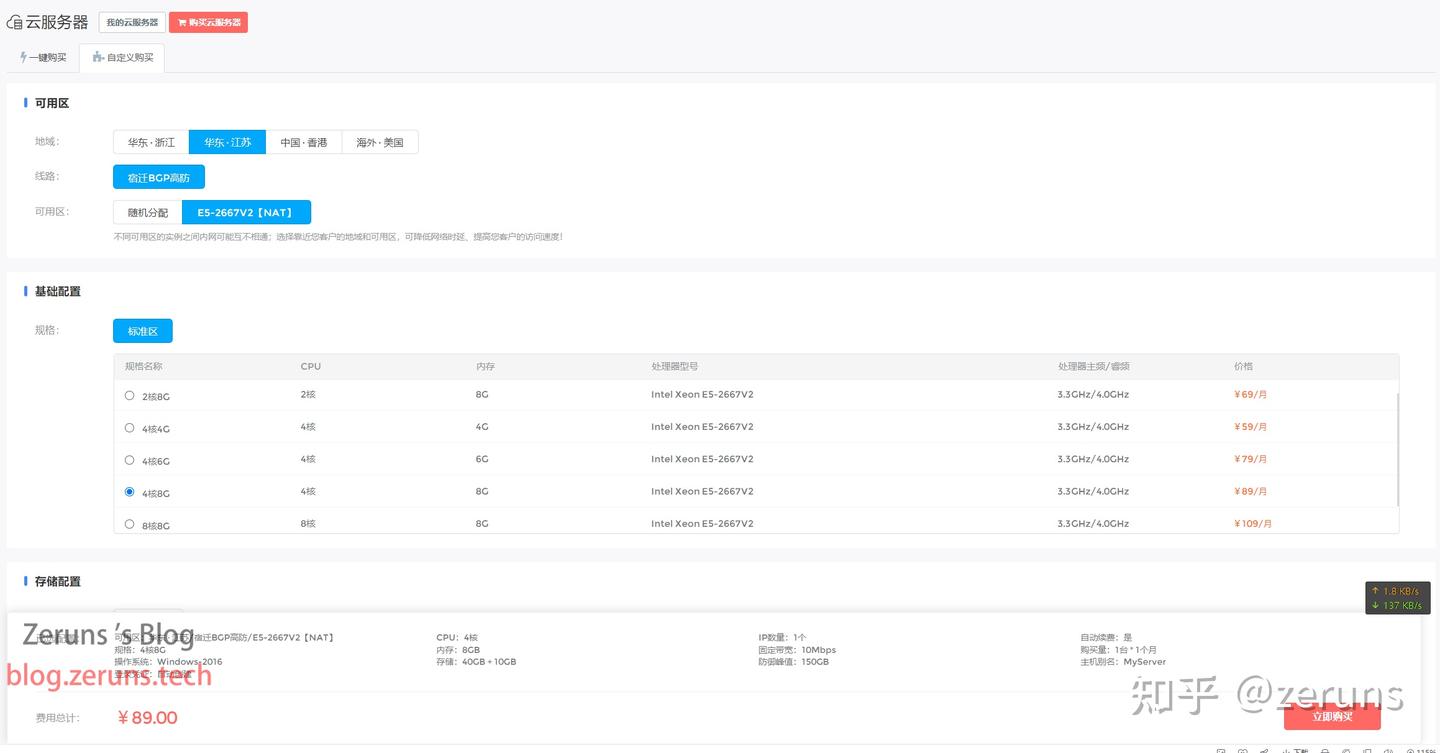This screenshot has width=1440, height=753.
Task: Click the summary line 主机别名: MyServer
Action: 1123,661
